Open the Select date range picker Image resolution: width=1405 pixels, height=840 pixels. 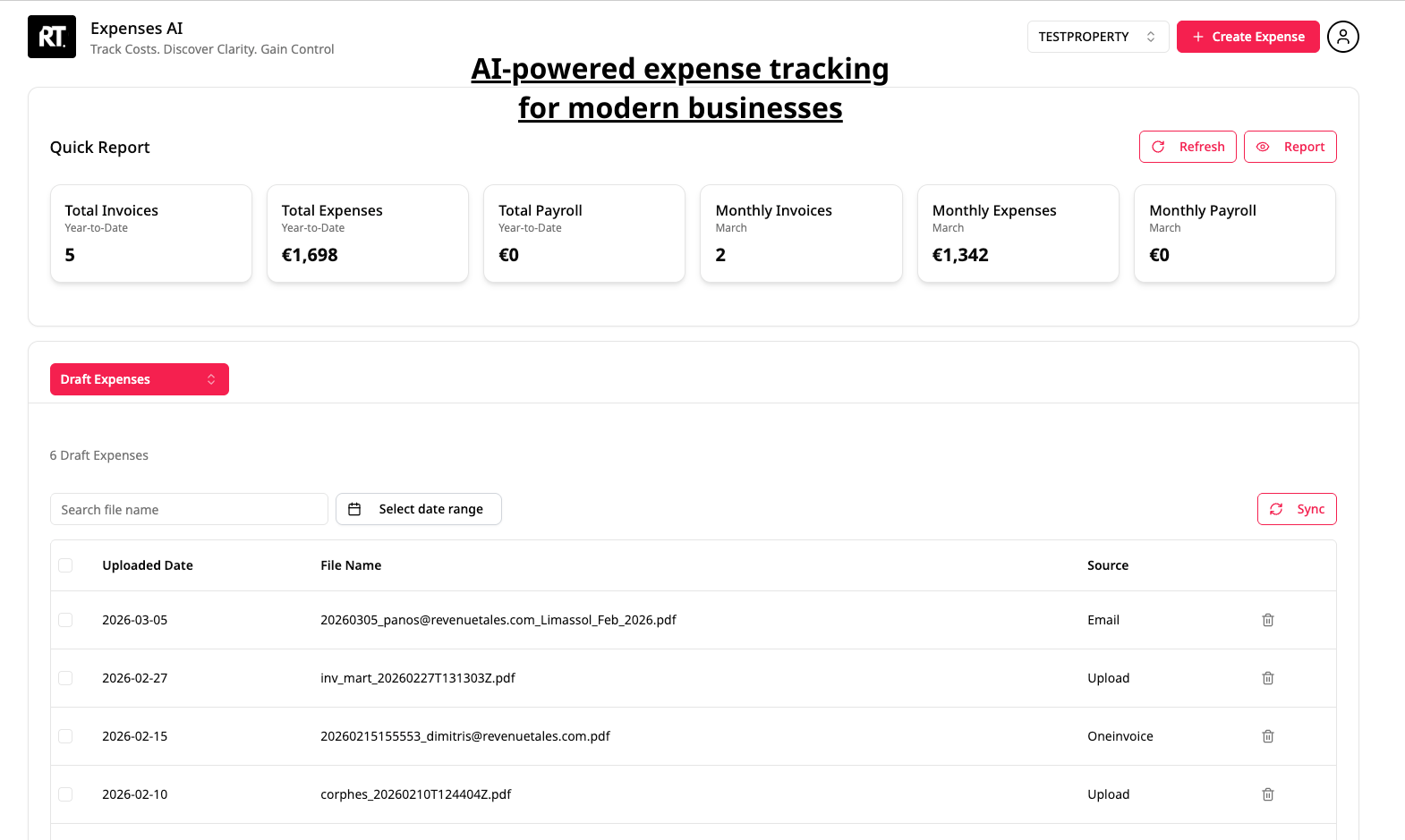pyautogui.click(x=418, y=508)
